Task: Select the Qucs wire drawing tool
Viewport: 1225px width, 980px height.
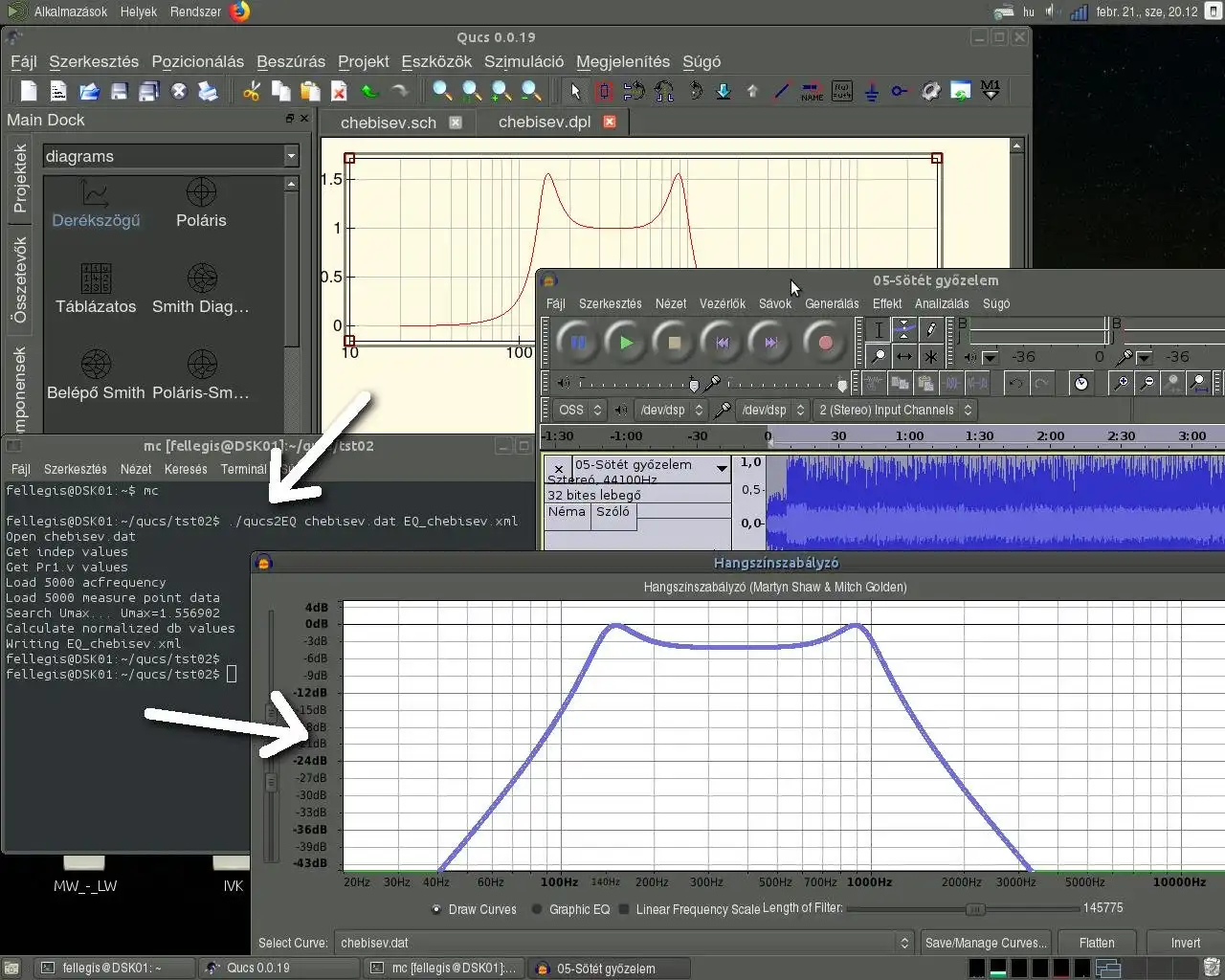Action: (x=781, y=91)
